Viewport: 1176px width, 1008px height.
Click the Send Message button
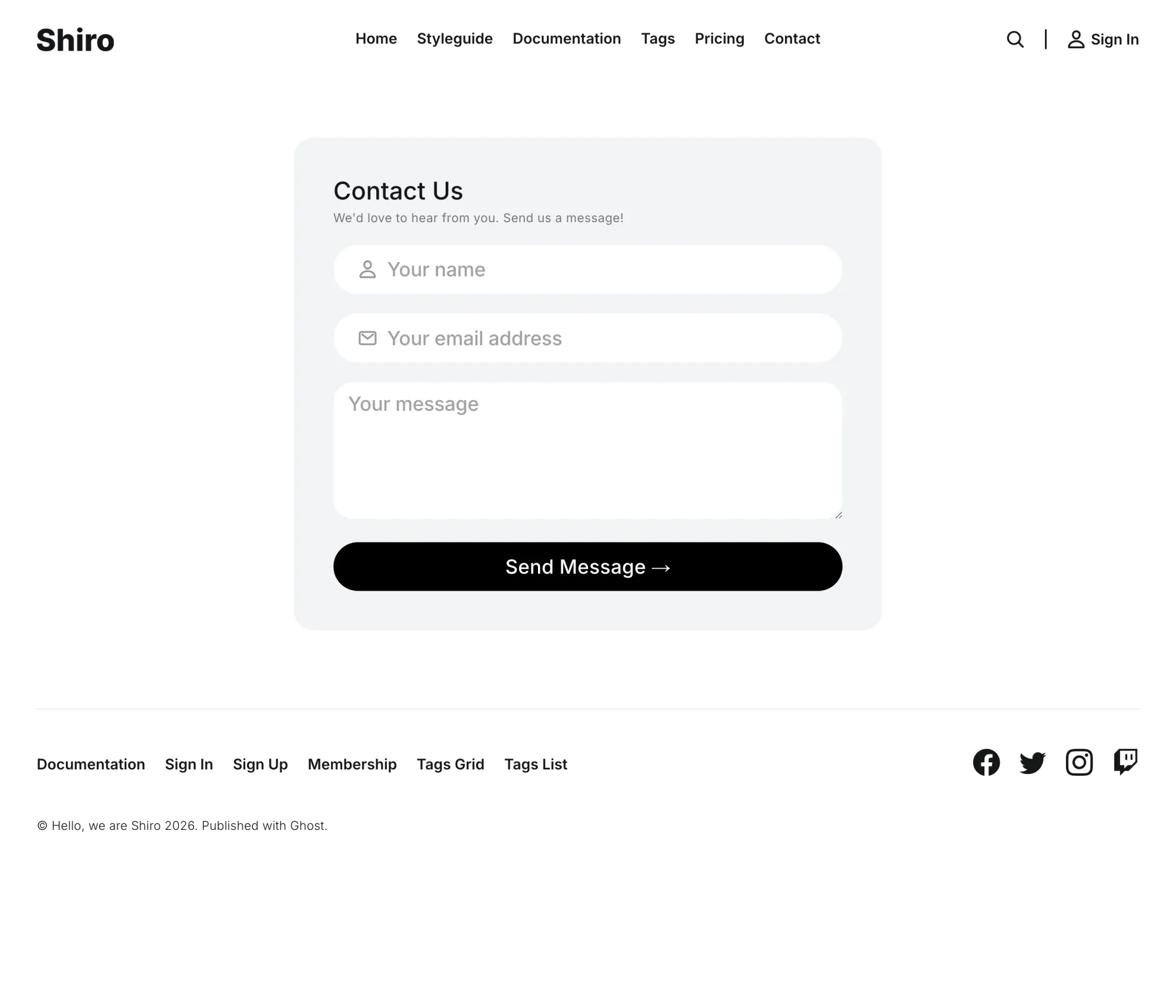(587, 567)
